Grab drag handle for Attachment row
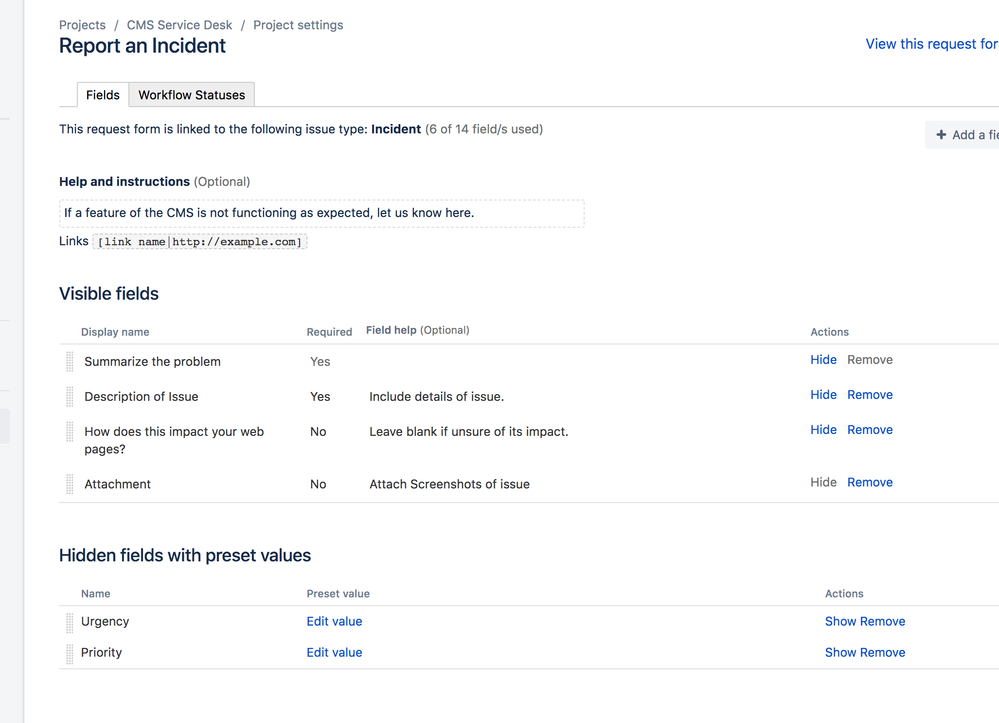The width and height of the screenshot is (999, 723). tap(70, 484)
